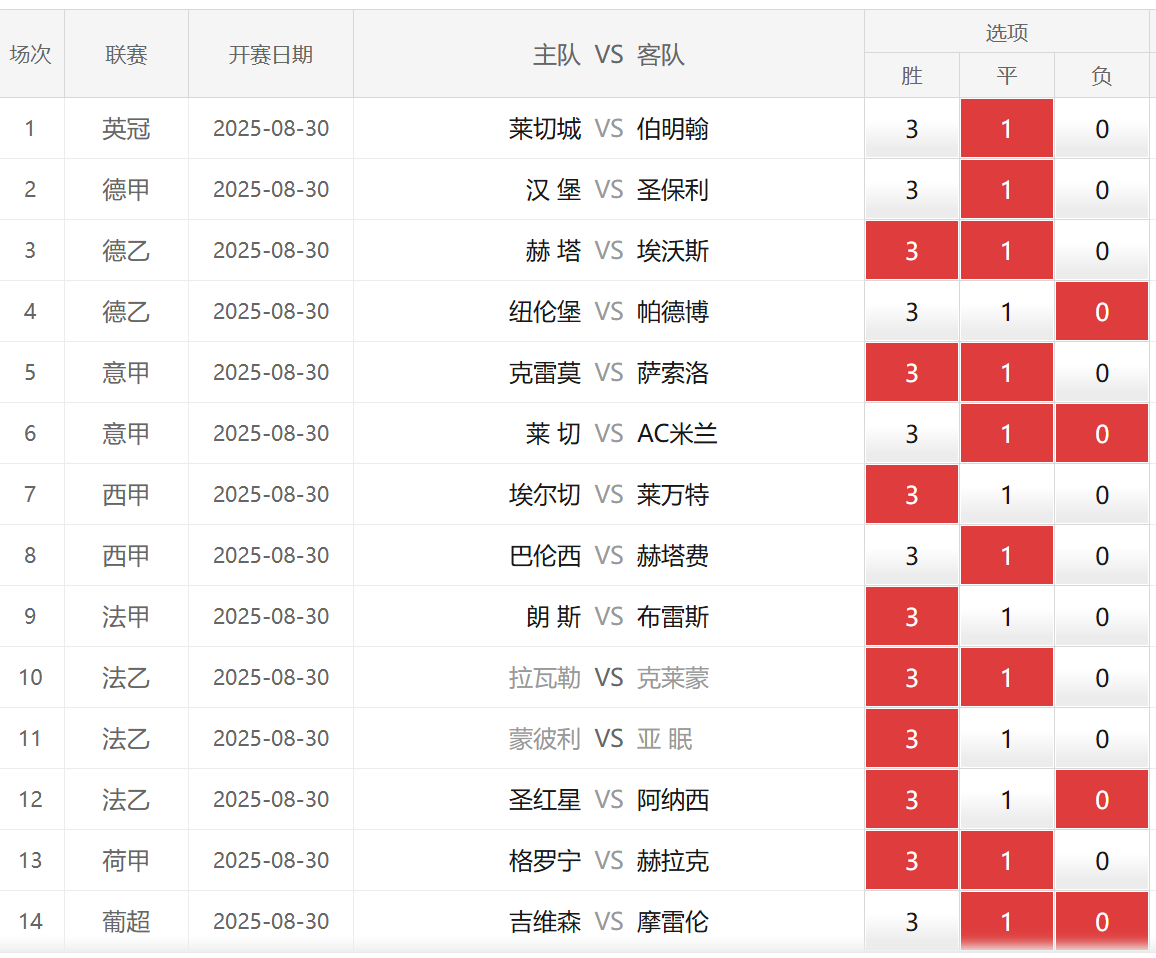Open home team 蒙彼利 link
Image resolution: width=1156 pixels, height=958 pixels.
click(545, 738)
